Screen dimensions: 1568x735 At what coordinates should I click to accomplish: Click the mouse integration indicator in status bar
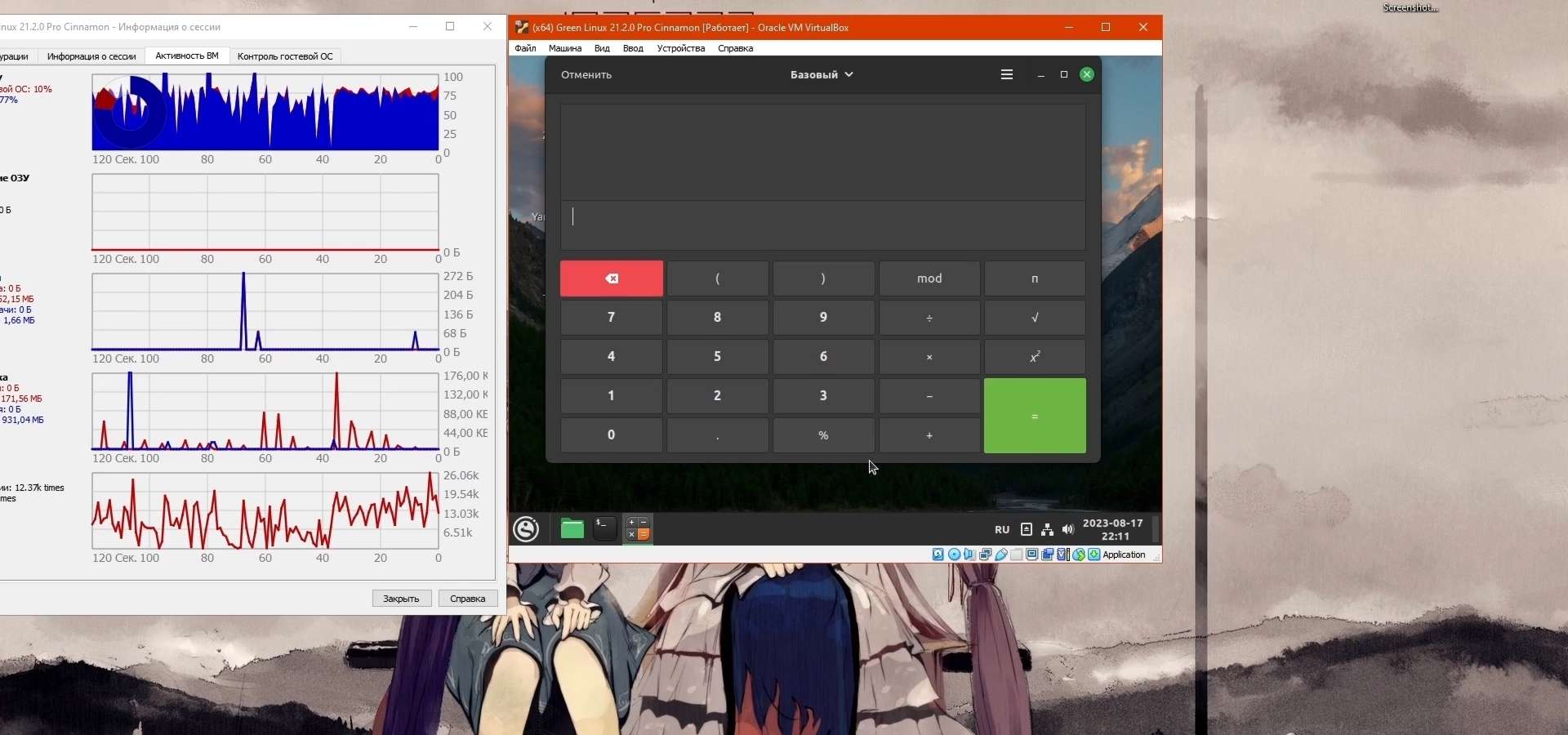pyautogui.click(x=1079, y=555)
